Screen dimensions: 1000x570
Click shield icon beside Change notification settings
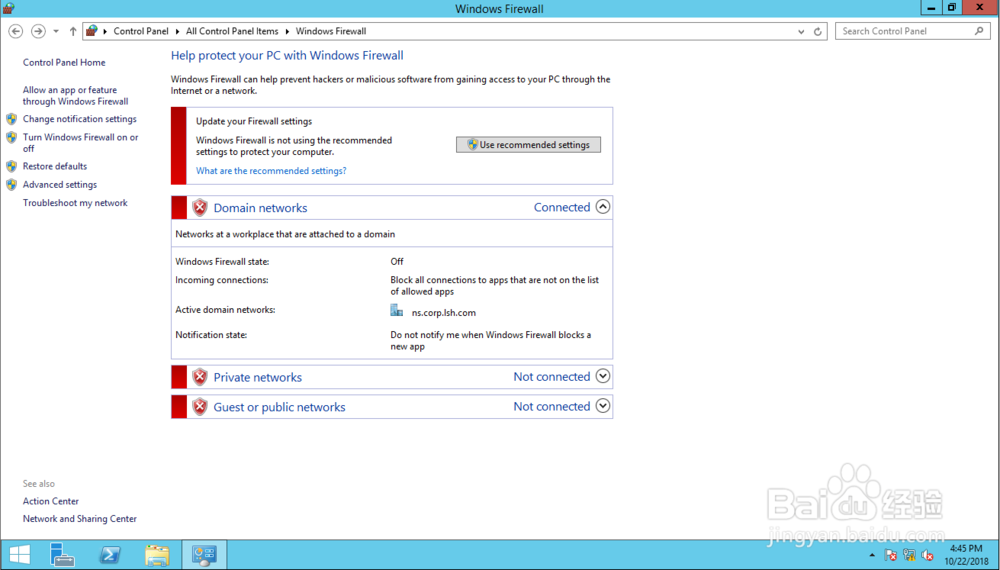pos(11,119)
